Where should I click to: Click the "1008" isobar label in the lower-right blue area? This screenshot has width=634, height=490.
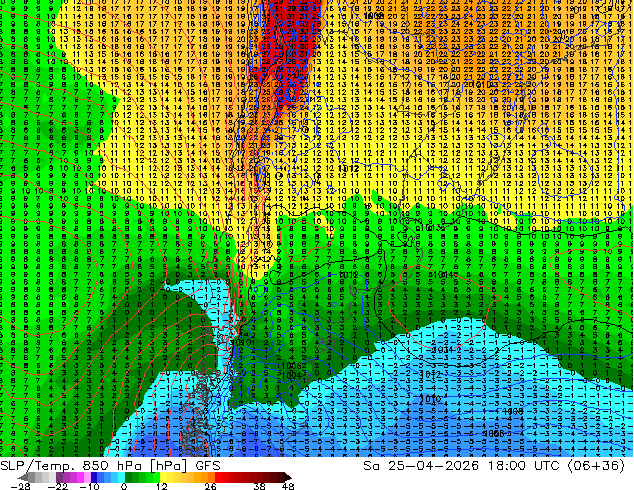pyautogui.click(x=514, y=411)
